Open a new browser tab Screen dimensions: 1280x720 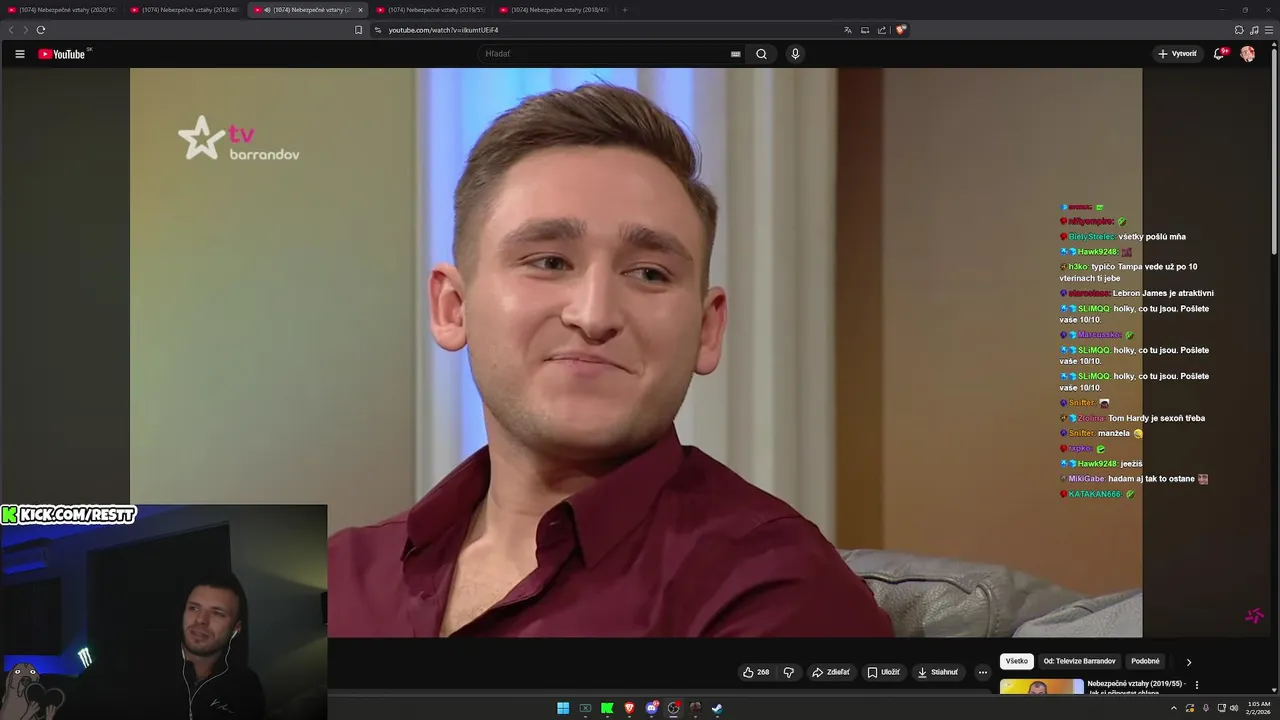625,10
